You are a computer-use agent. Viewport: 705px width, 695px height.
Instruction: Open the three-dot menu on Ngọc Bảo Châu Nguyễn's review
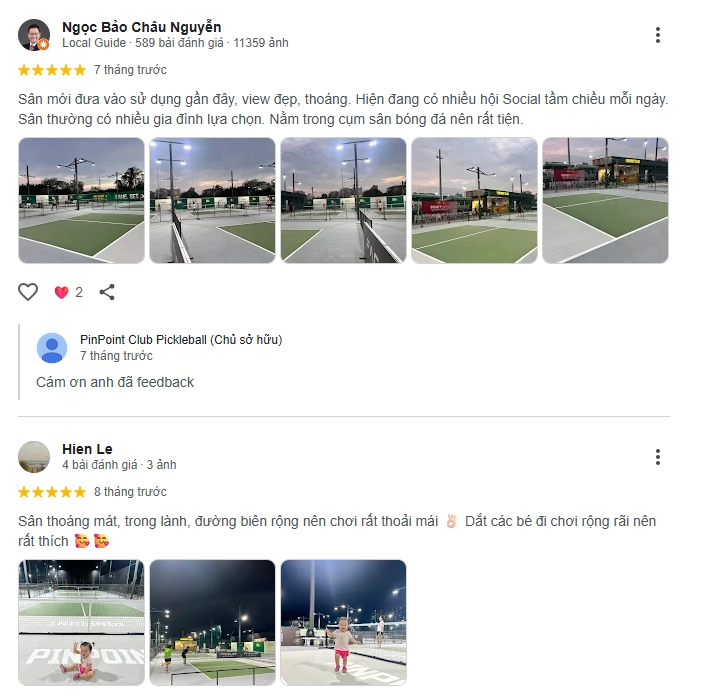point(657,35)
